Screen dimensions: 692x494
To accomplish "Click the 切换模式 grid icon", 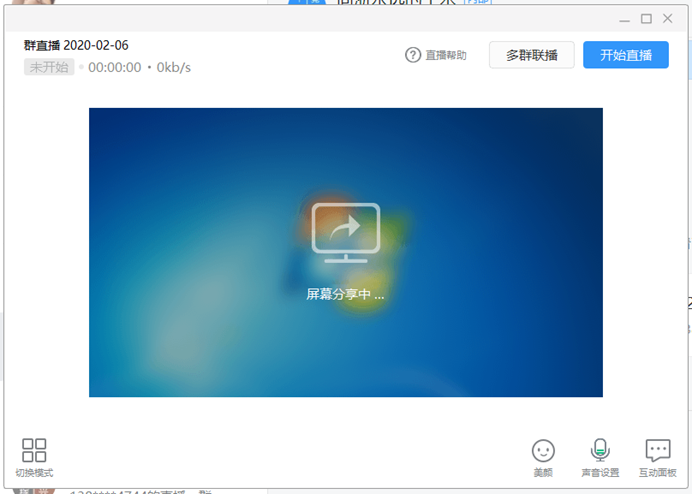I will coord(34,450).
